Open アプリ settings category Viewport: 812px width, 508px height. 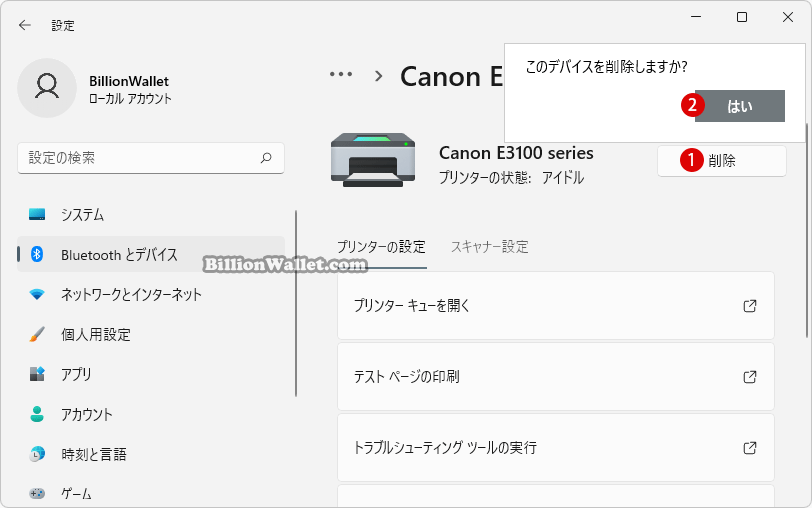pyautogui.click(x=151, y=374)
